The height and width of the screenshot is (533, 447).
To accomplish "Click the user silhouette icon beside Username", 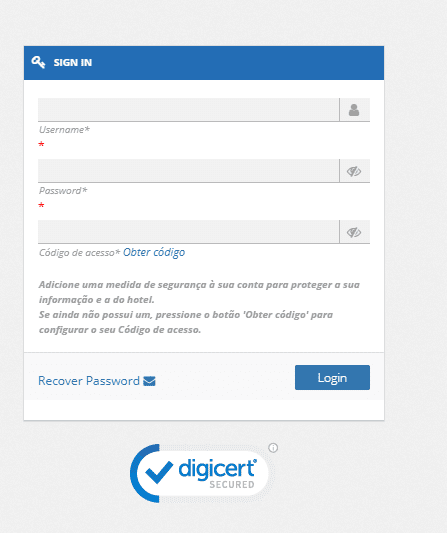I will point(354,110).
